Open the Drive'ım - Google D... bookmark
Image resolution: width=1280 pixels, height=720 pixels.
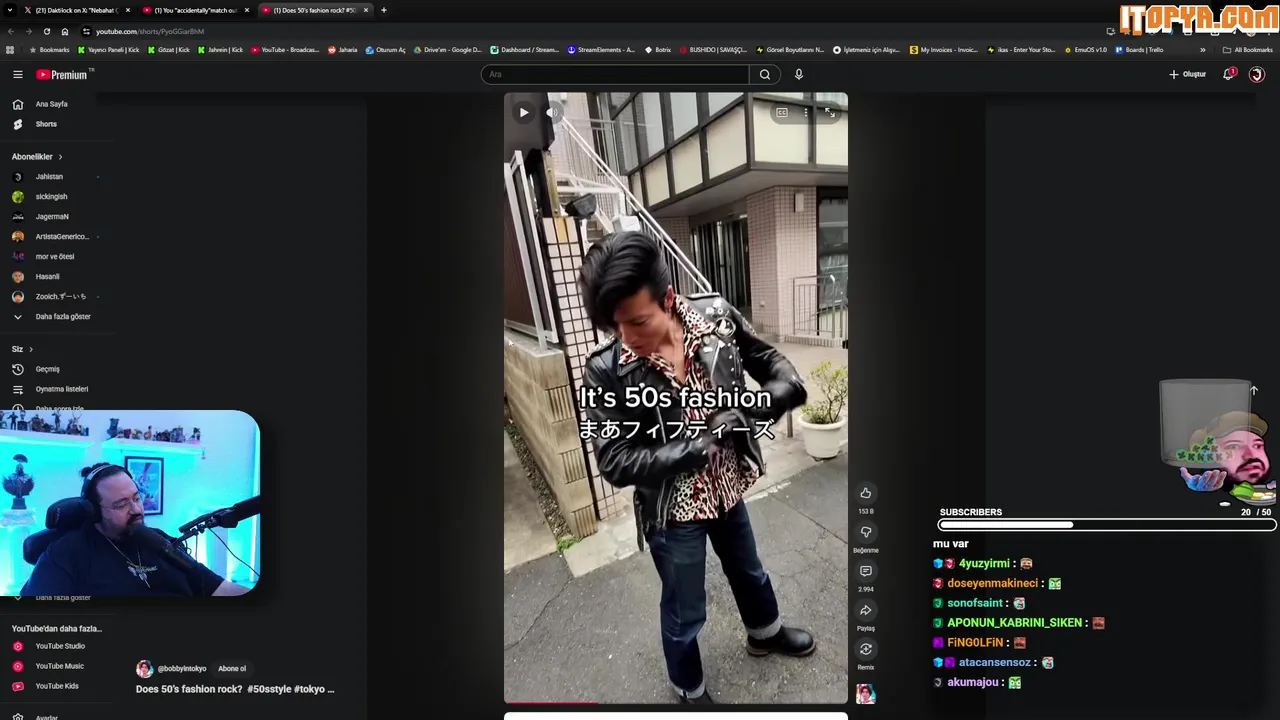(x=448, y=50)
